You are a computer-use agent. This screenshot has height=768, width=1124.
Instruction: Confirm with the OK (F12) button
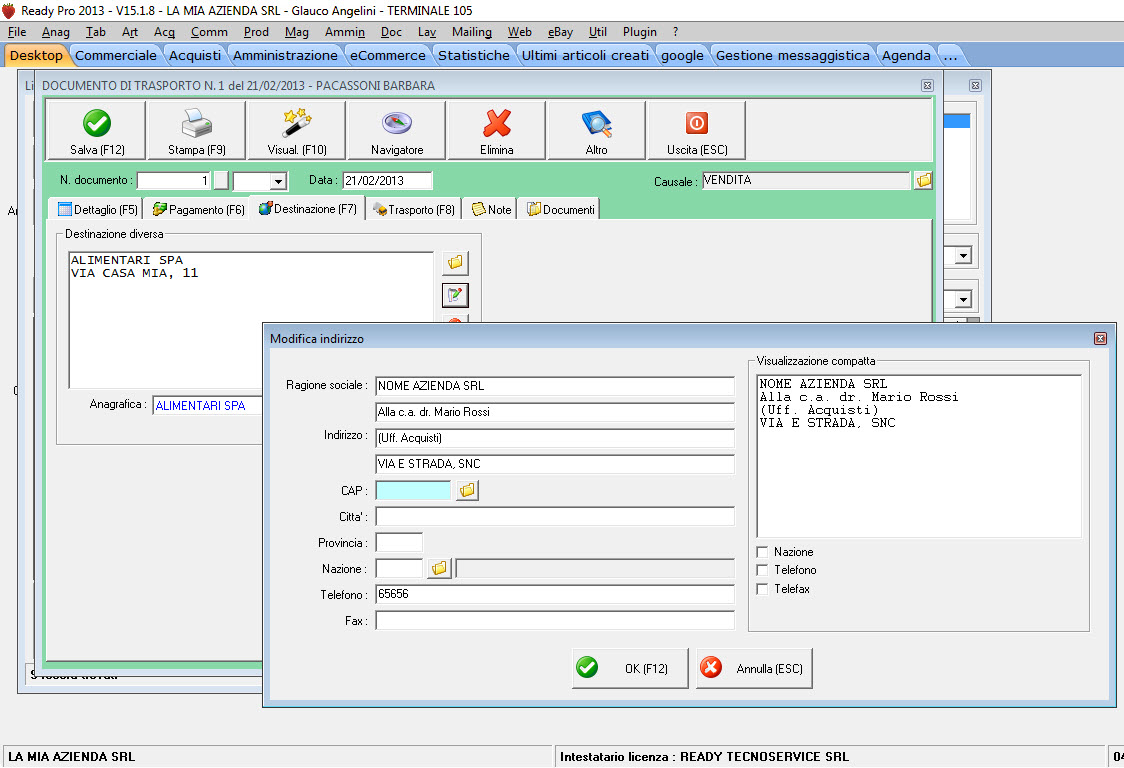[630, 669]
